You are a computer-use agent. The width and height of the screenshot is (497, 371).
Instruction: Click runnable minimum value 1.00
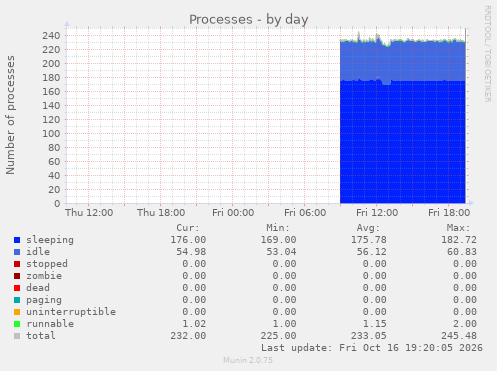tap(284, 324)
